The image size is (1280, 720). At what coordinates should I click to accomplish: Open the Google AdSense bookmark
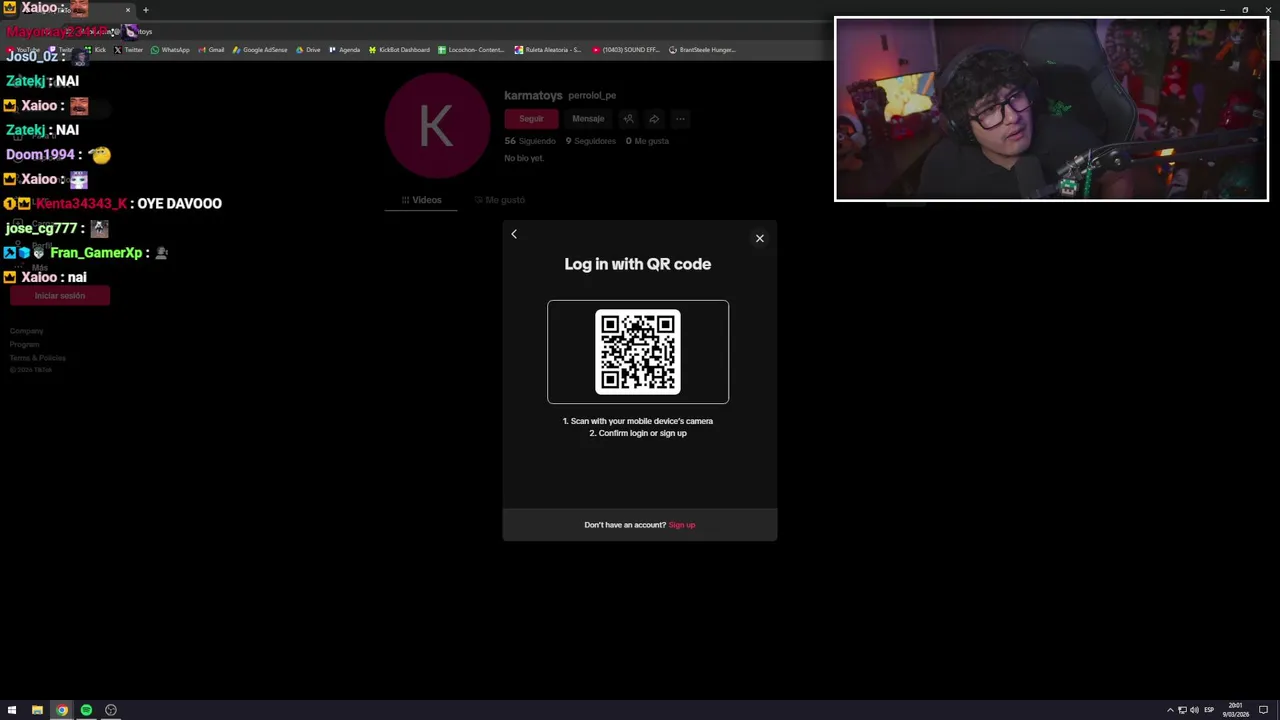click(260, 50)
